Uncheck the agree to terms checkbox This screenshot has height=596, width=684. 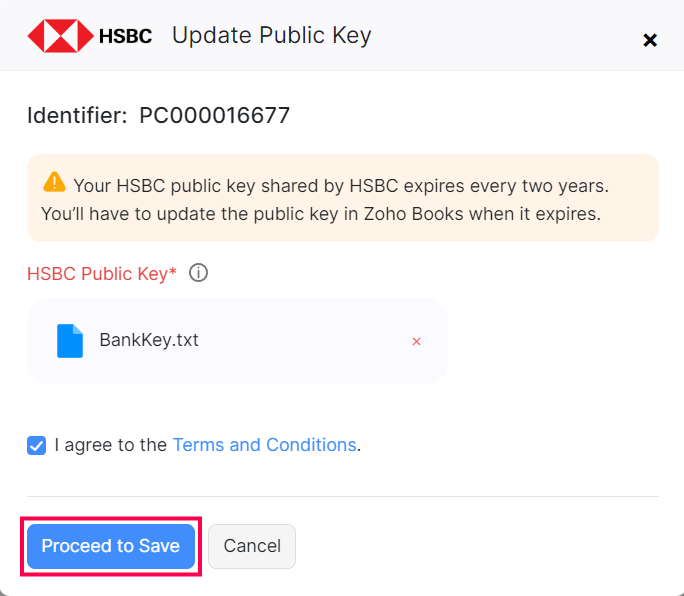click(x=37, y=445)
